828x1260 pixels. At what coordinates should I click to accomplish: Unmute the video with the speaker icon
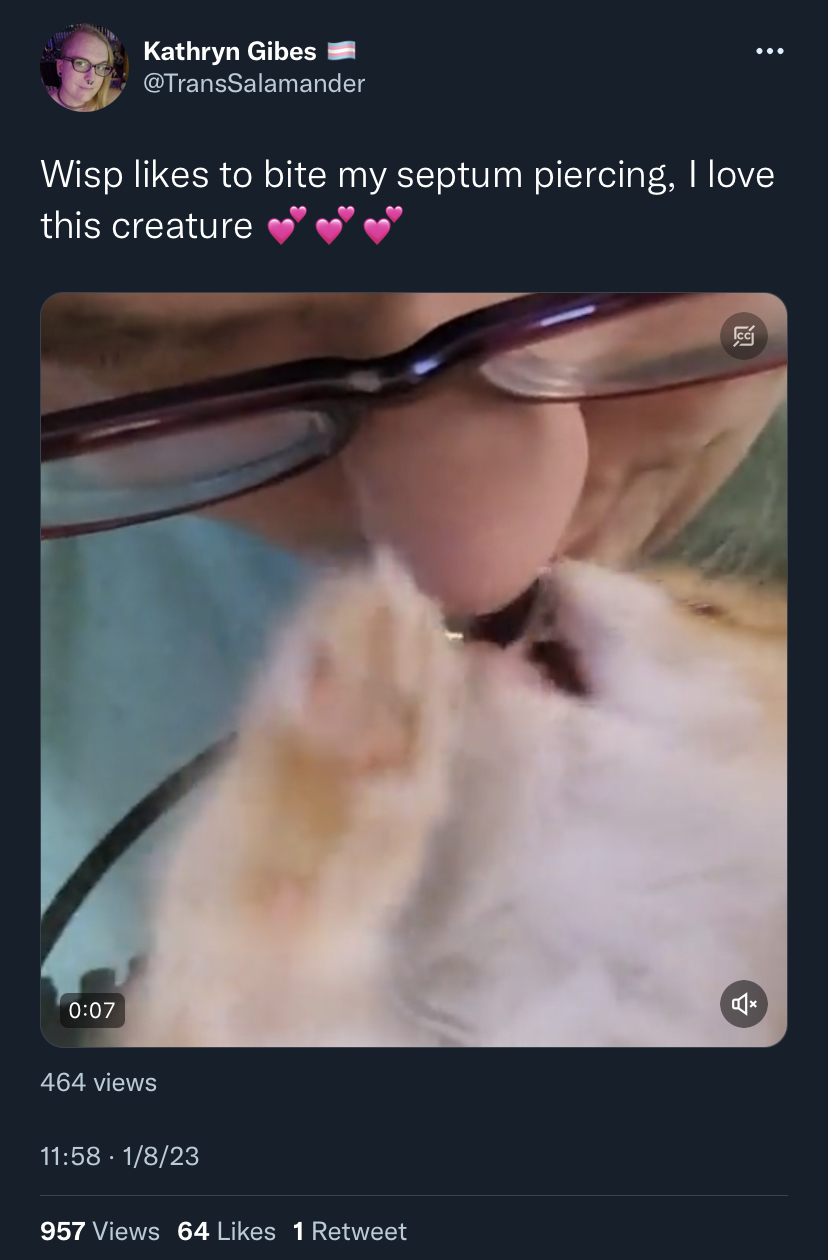click(744, 1004)
